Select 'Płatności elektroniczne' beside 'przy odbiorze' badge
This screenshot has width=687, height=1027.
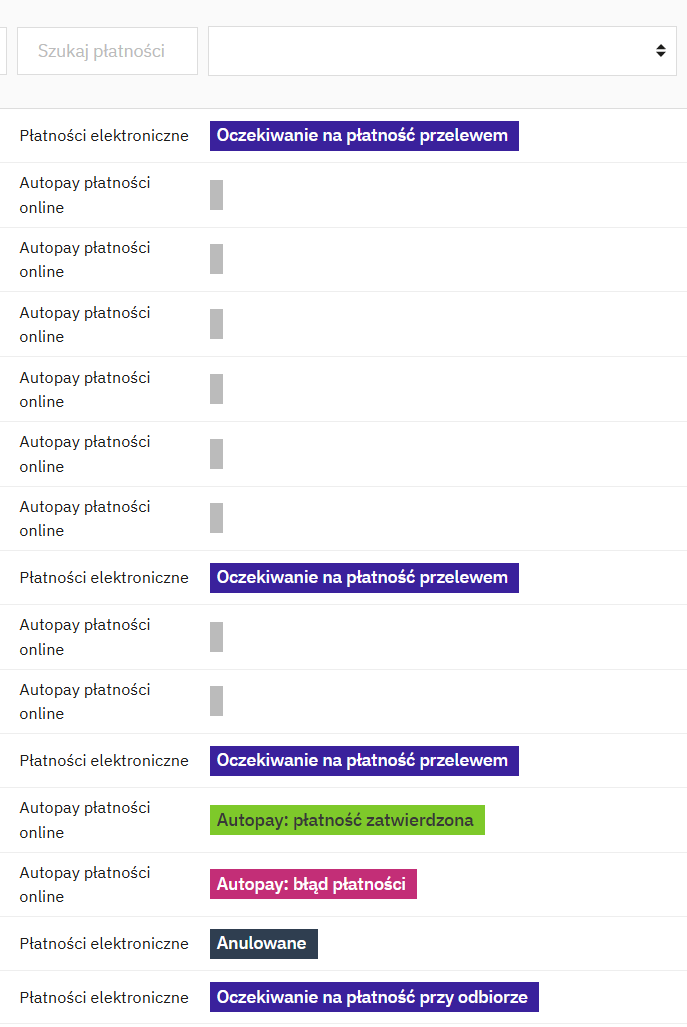point(104,998)
